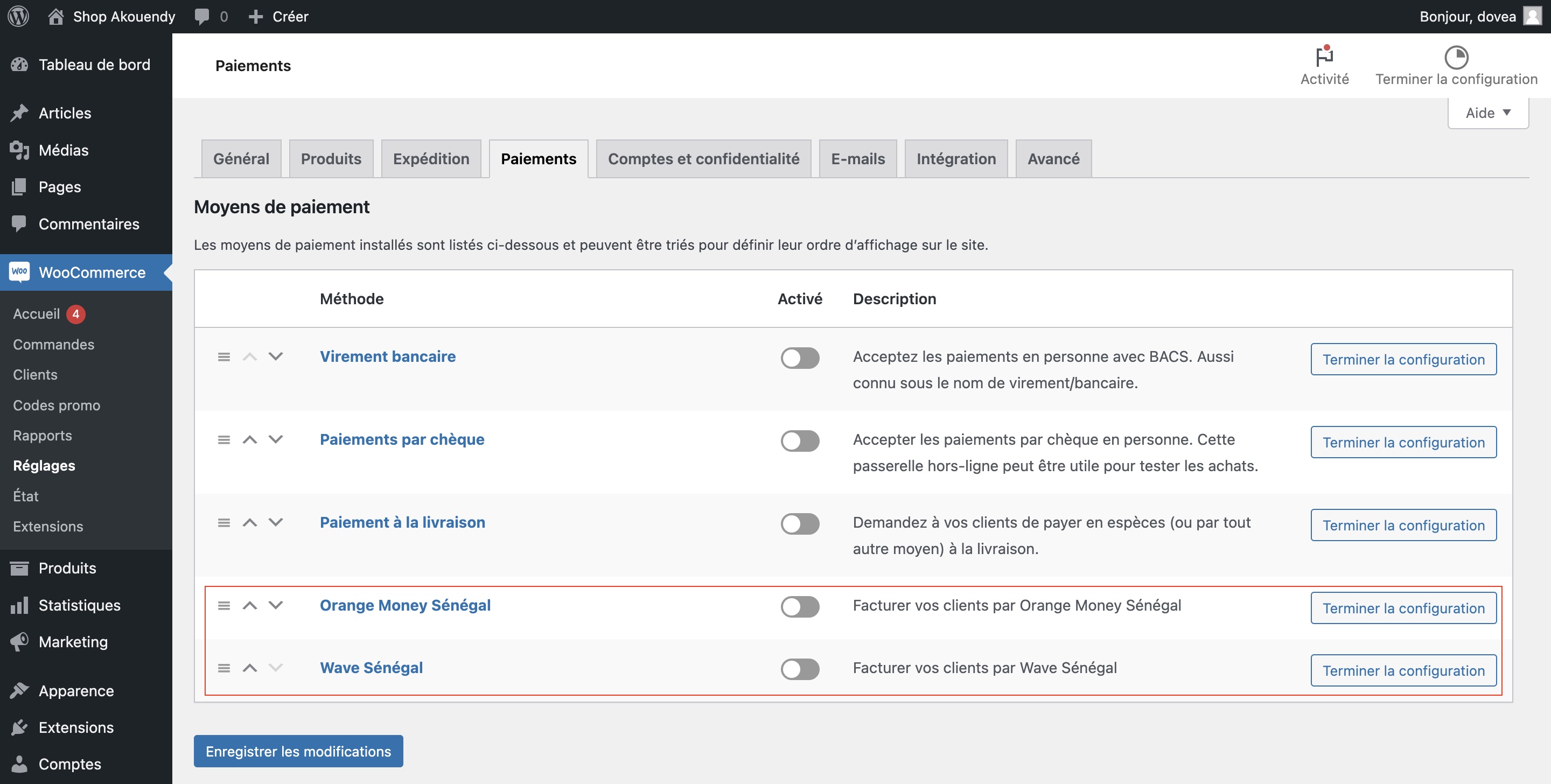Open the Virement bancaire link

click(387, 356)
